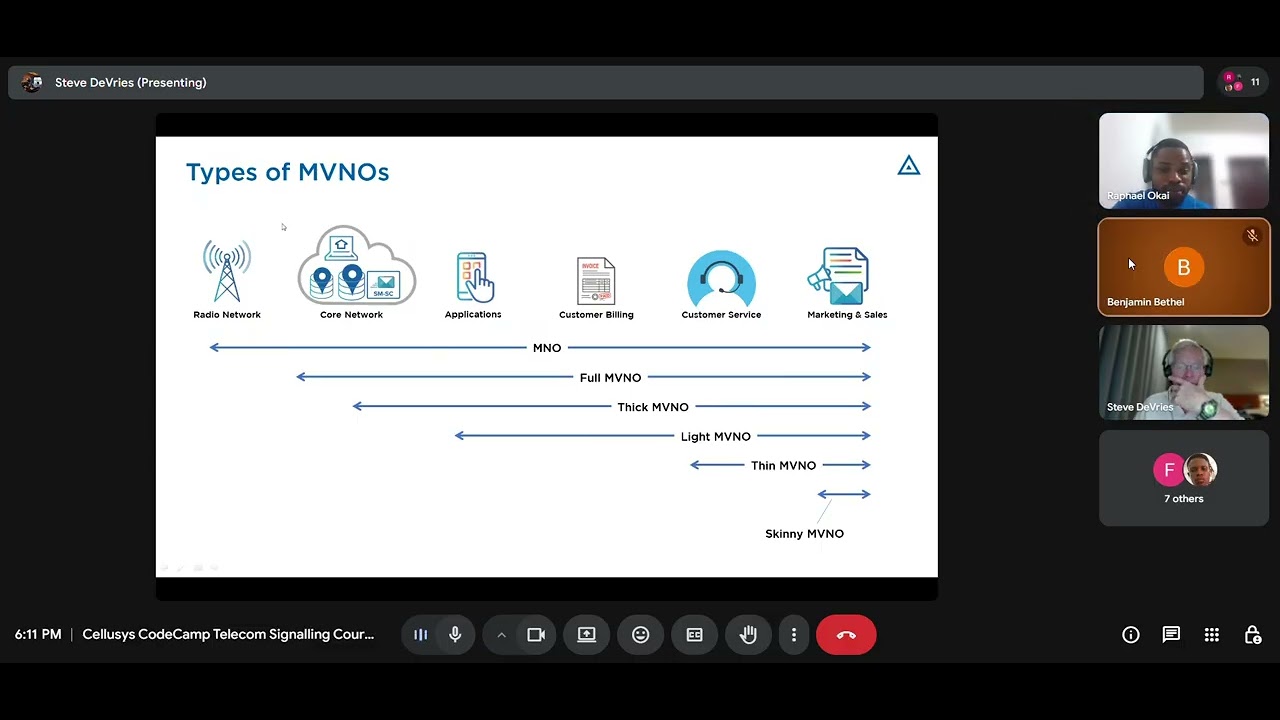
Task: Click the Core Network cloud icon
Action: point(356,265)
